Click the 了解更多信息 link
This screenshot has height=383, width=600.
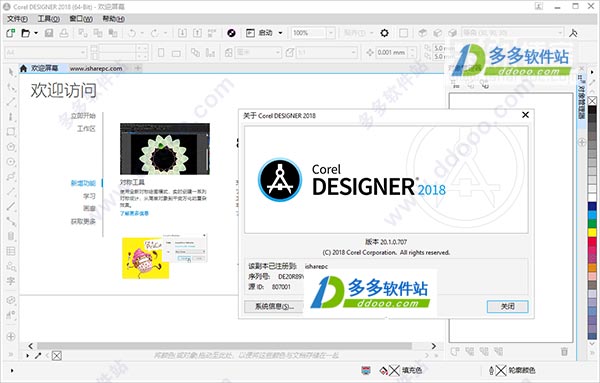[134, 213]
